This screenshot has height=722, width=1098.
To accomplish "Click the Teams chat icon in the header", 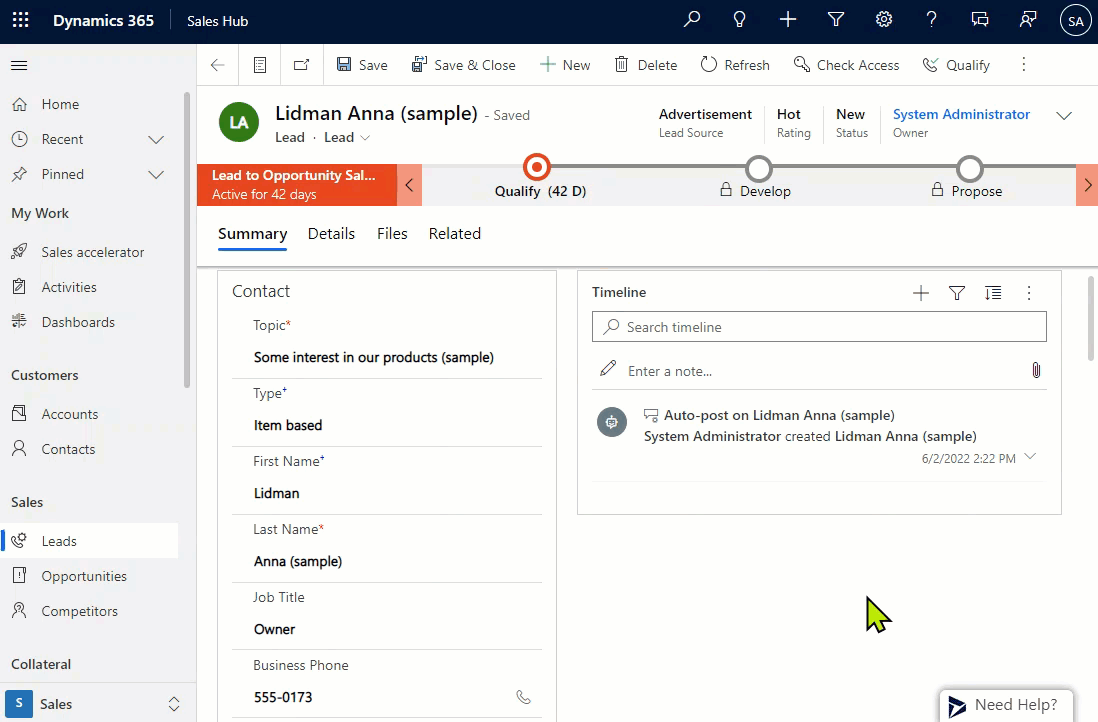I will tap(979, 19).
